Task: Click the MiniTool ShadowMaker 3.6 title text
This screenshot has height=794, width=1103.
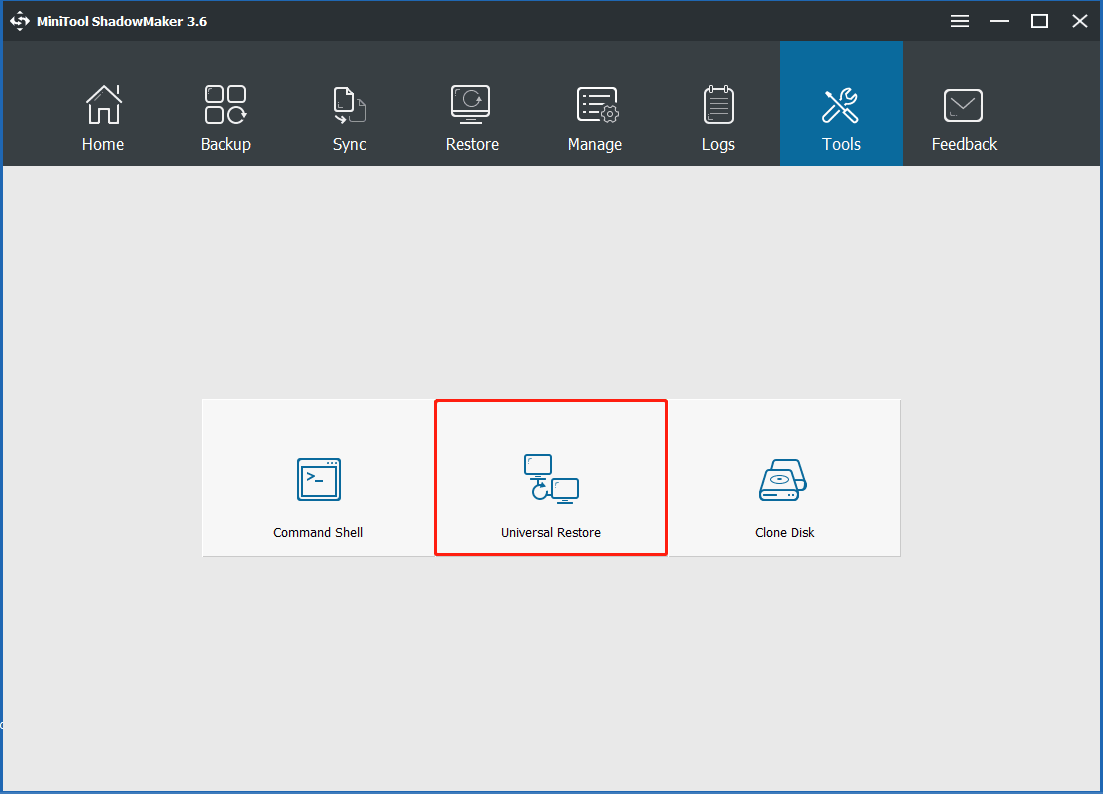Action: click(x=122, y=21)
